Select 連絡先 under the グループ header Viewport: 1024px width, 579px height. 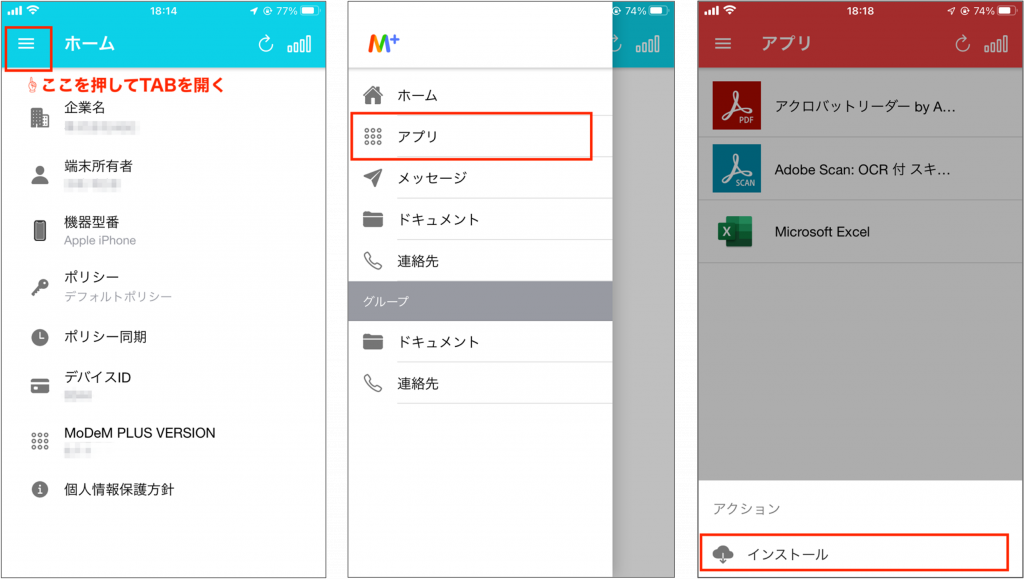point(417,383)
